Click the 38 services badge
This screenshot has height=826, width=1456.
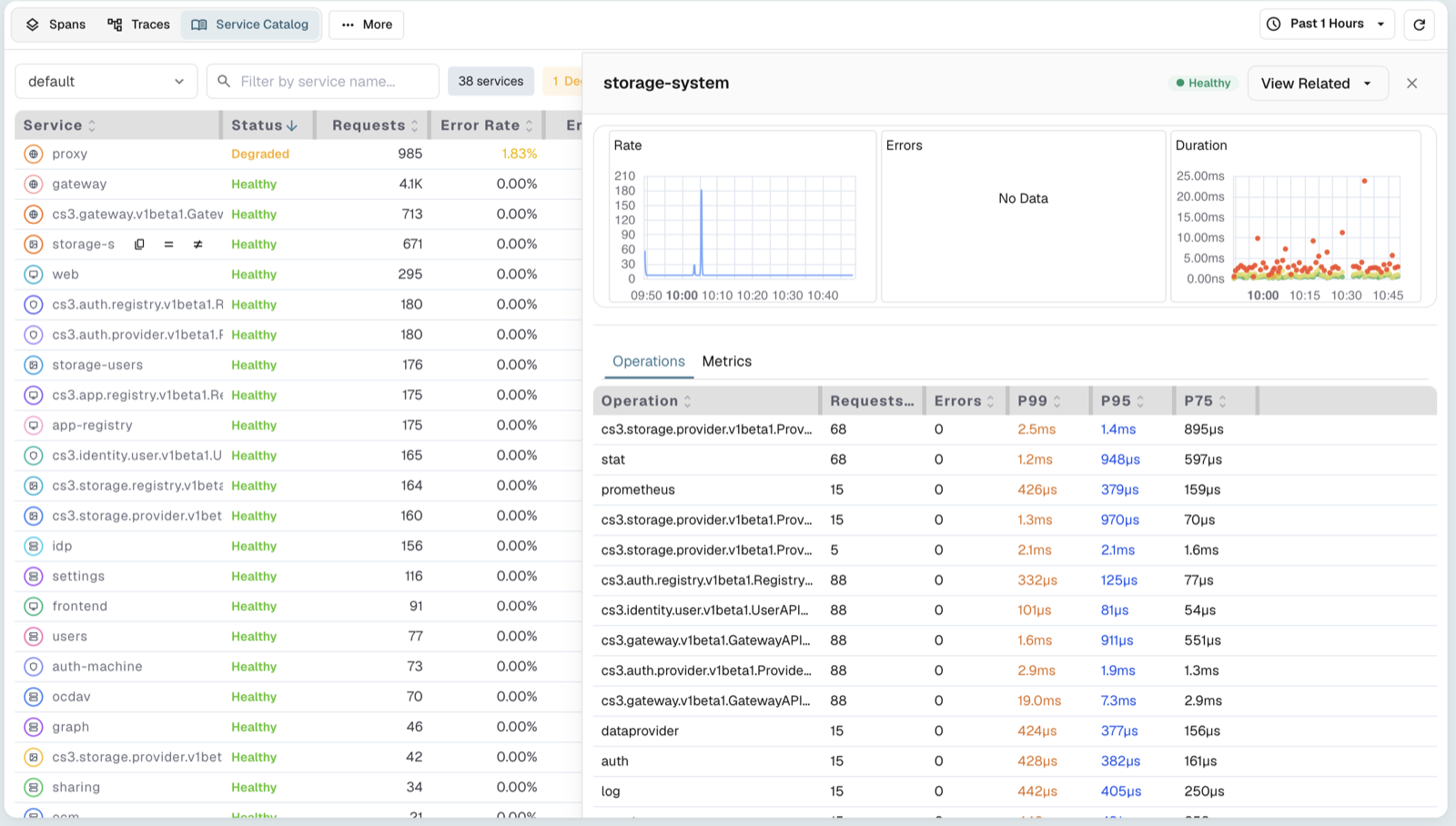click(490, 81)
